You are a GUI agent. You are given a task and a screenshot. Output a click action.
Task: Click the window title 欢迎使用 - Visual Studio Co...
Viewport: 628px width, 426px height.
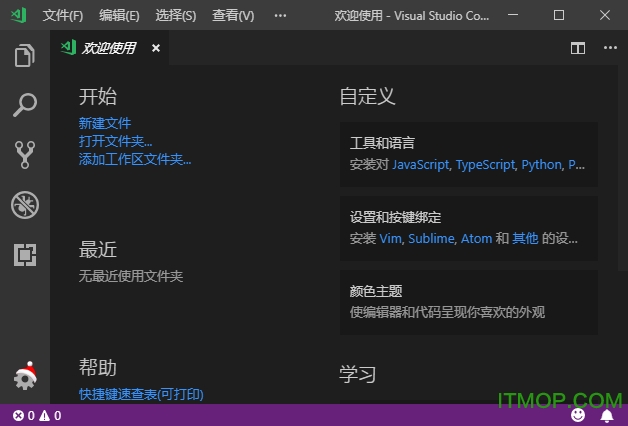click(x=412, y=16)
